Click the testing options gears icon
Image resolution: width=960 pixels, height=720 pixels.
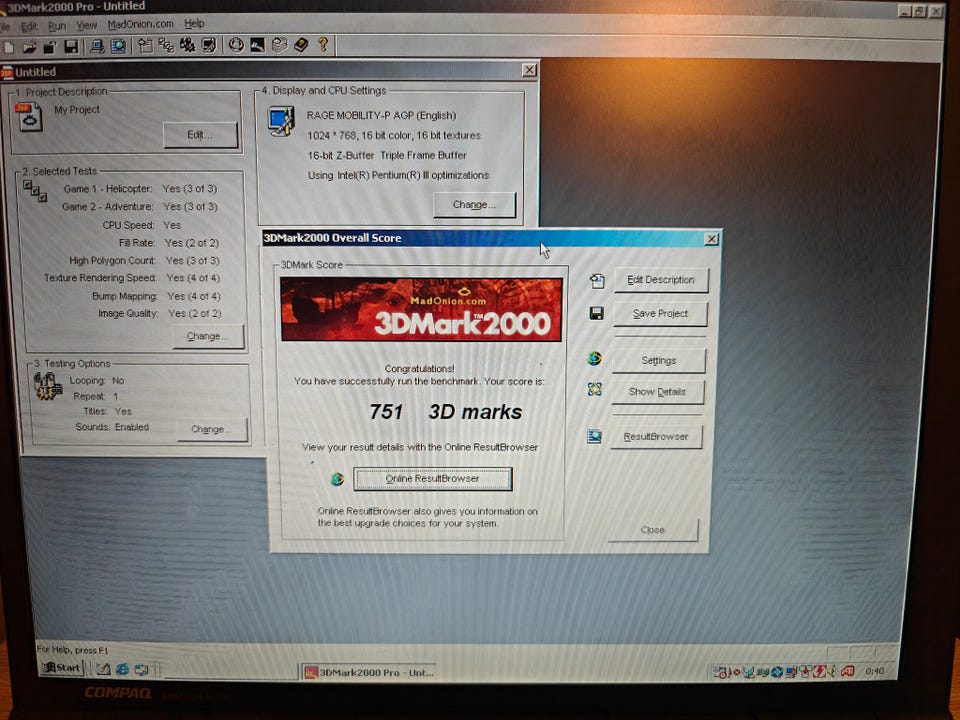pos(48,386)
